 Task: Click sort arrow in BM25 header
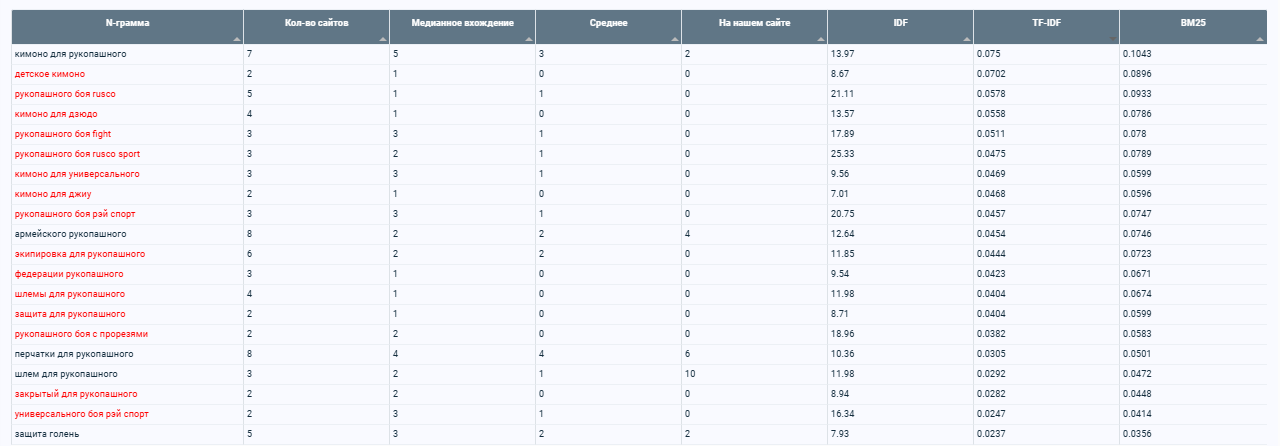1258,38
